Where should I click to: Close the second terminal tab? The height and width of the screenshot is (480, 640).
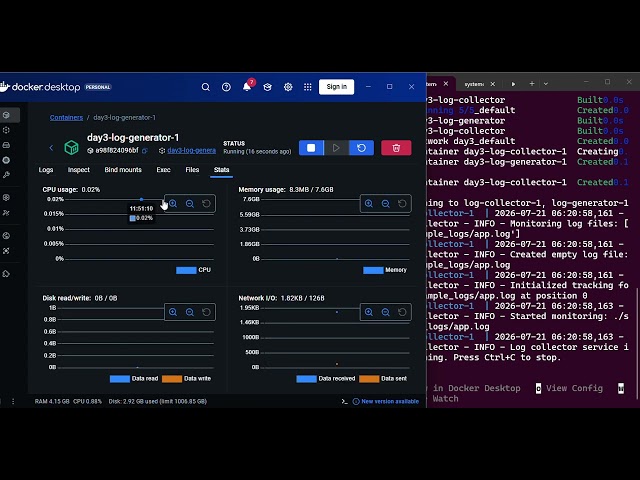493,84
